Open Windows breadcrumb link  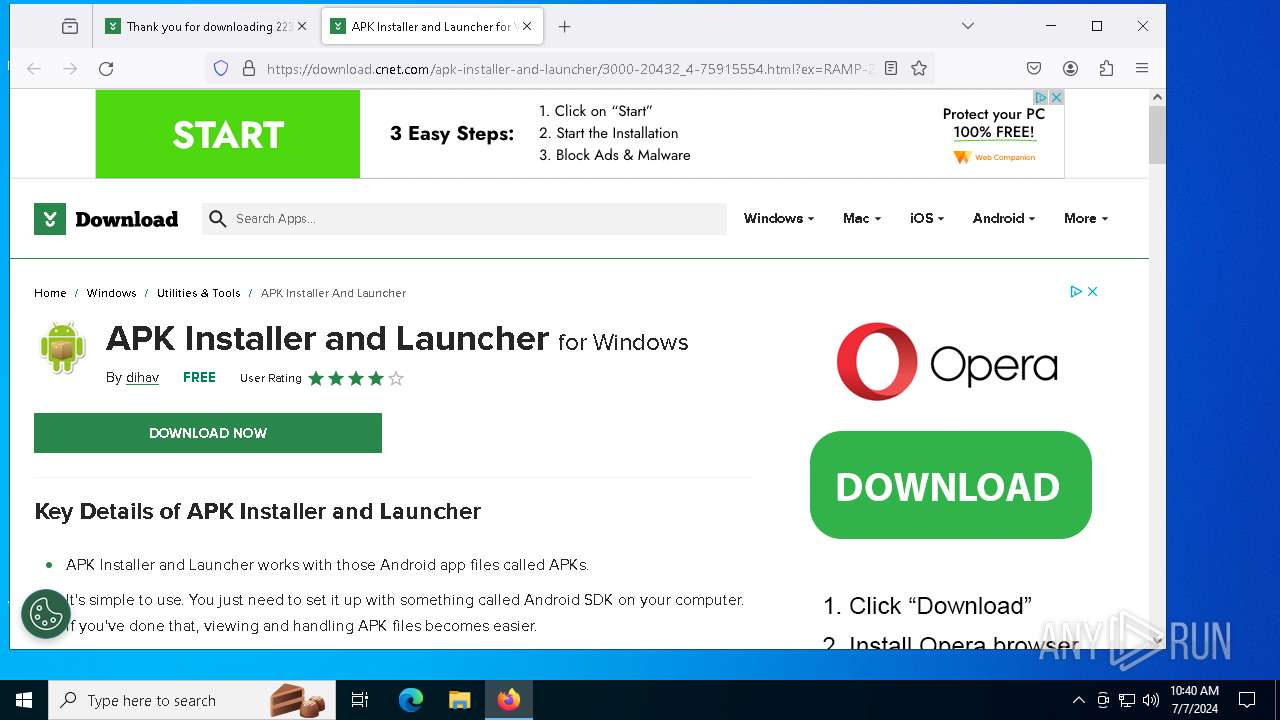pyautogui.click(x=111, y=293)
